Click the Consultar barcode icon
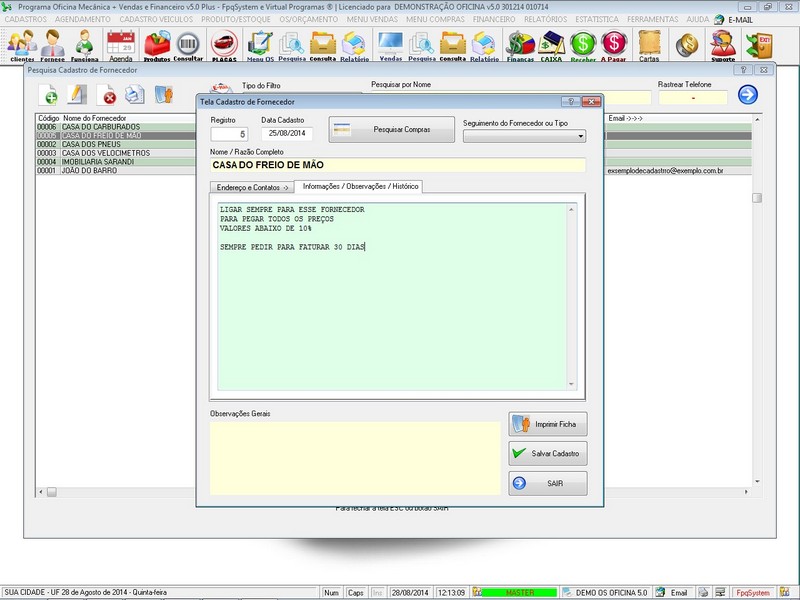 point(188,45)
